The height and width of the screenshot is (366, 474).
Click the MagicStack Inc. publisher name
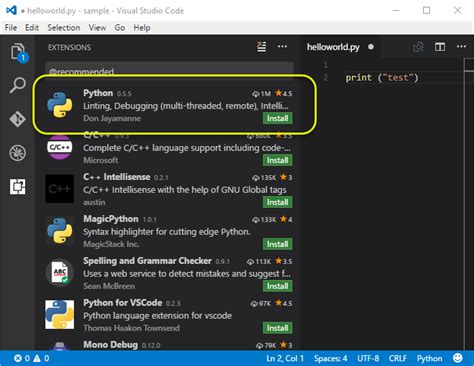click(111, 244)
